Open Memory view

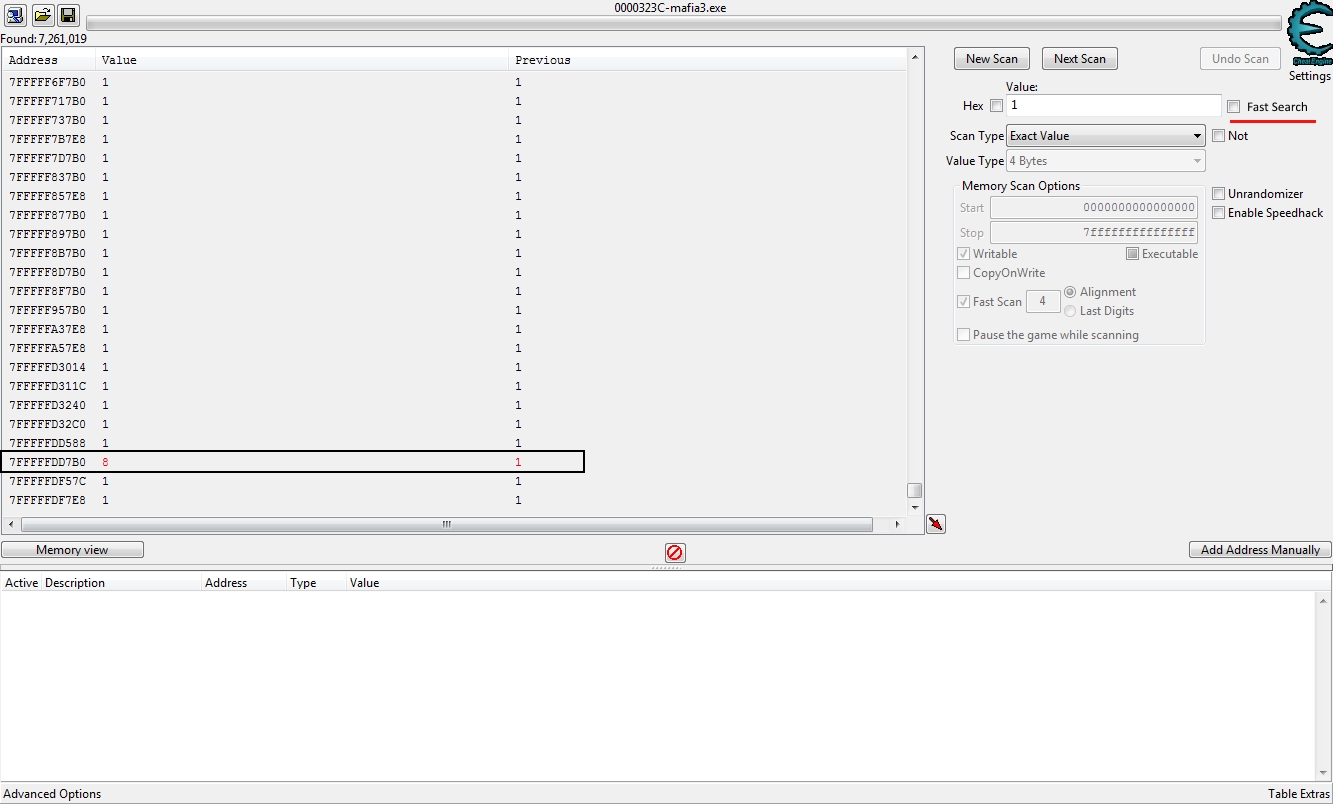(x=72, y=550)
